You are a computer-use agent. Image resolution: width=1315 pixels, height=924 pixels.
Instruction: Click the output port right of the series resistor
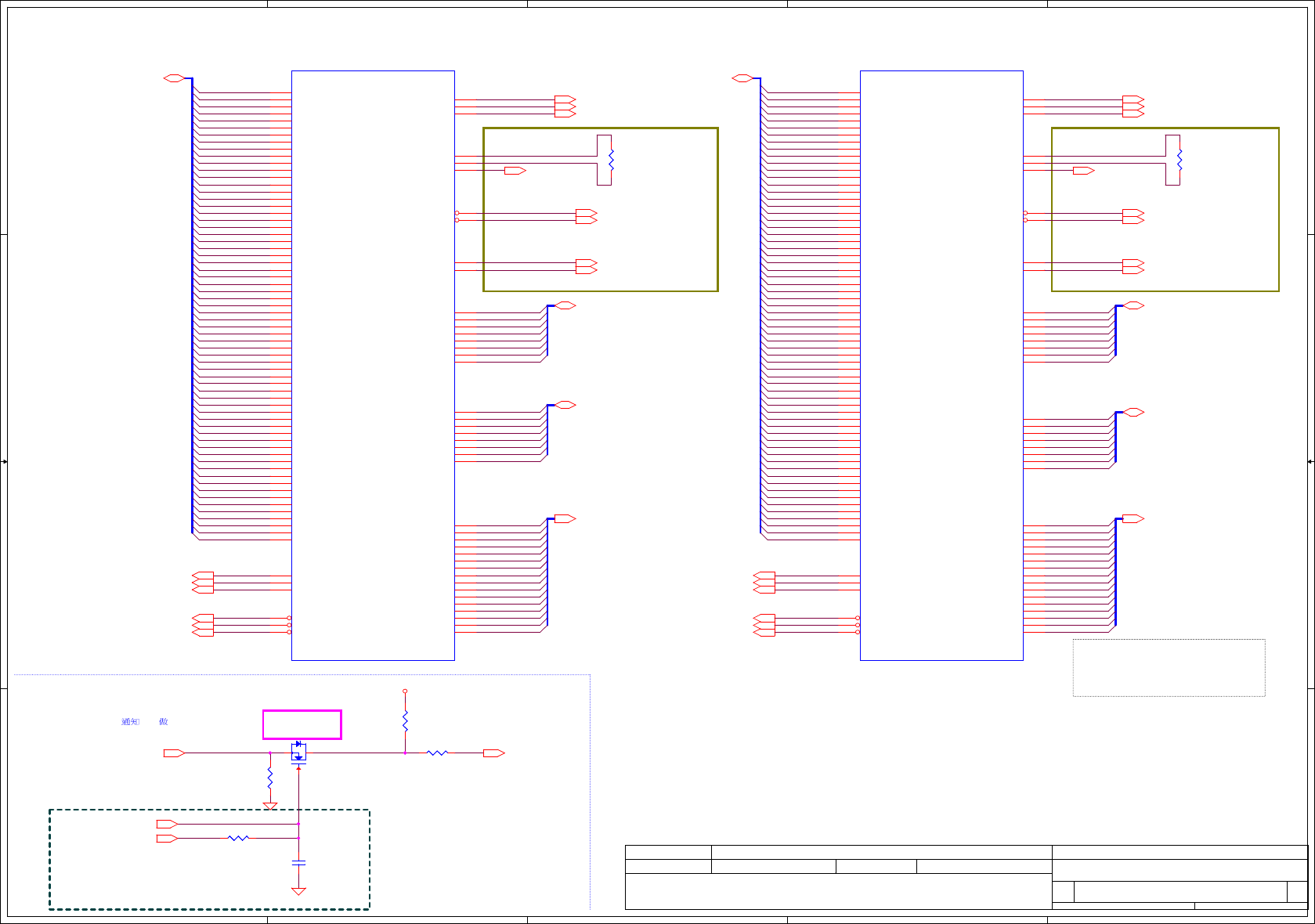tap(494, 753)
